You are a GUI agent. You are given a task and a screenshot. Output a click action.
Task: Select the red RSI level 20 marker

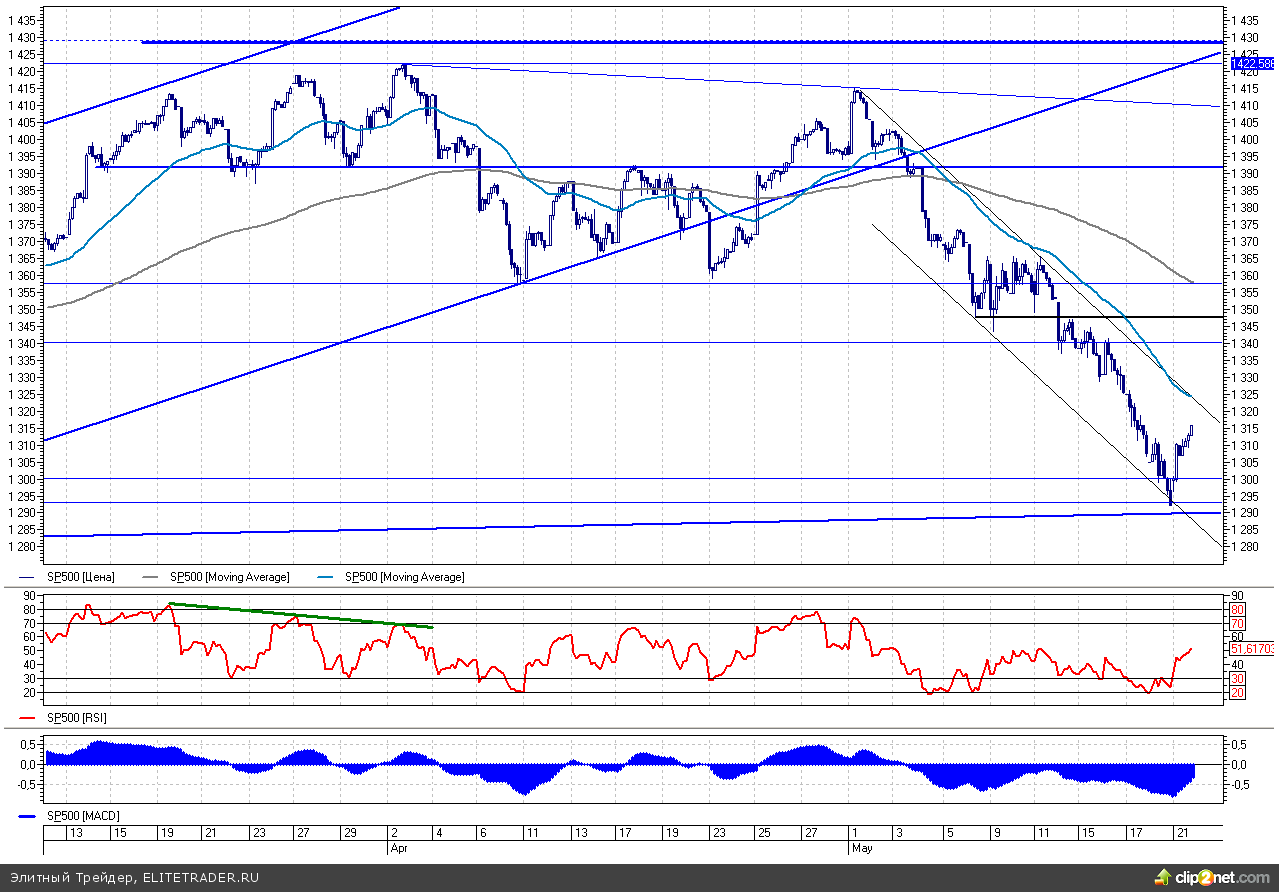(x=1236, y=693)
